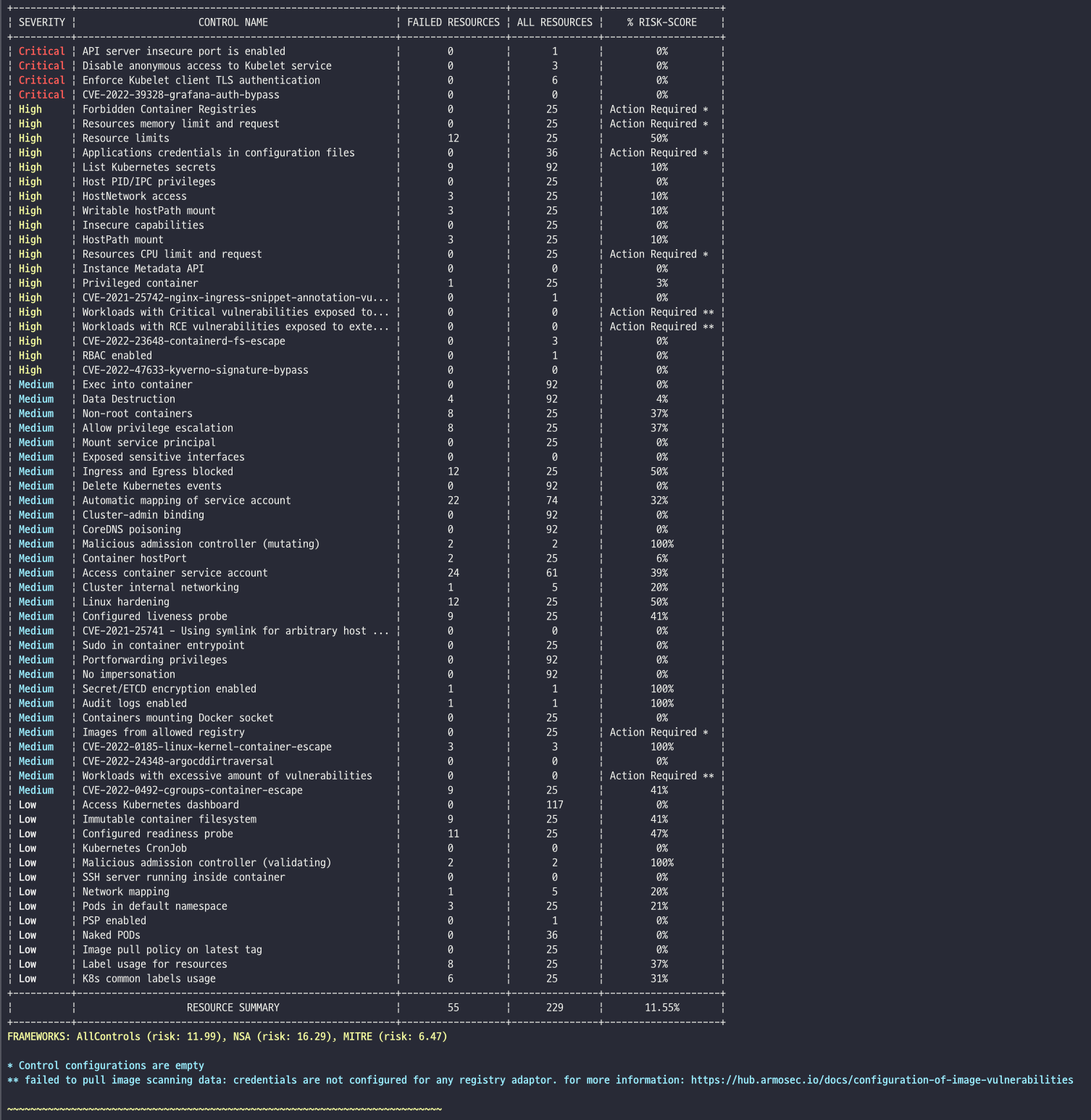This screenshot has height=1120, width=1091.
Task: Click 'Sudo in container entrypoint' text
Action: pyautogui.click(x=164, y=645)
